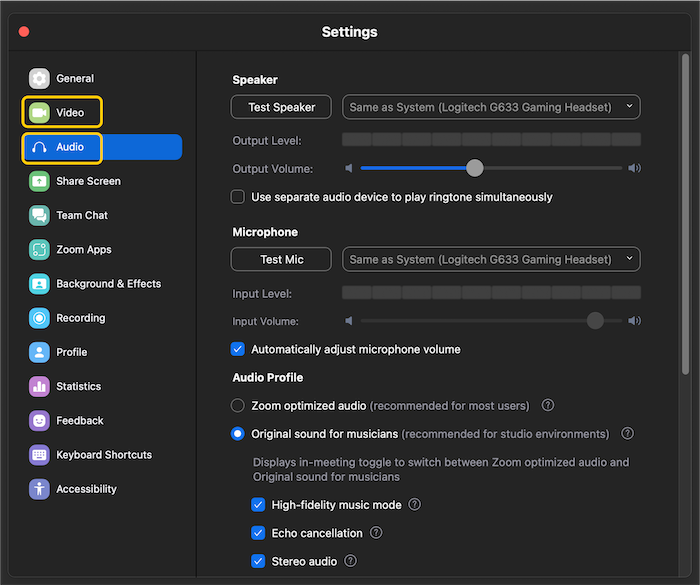
Task: Enable separate audio device for ringtone
Action: 238,197
